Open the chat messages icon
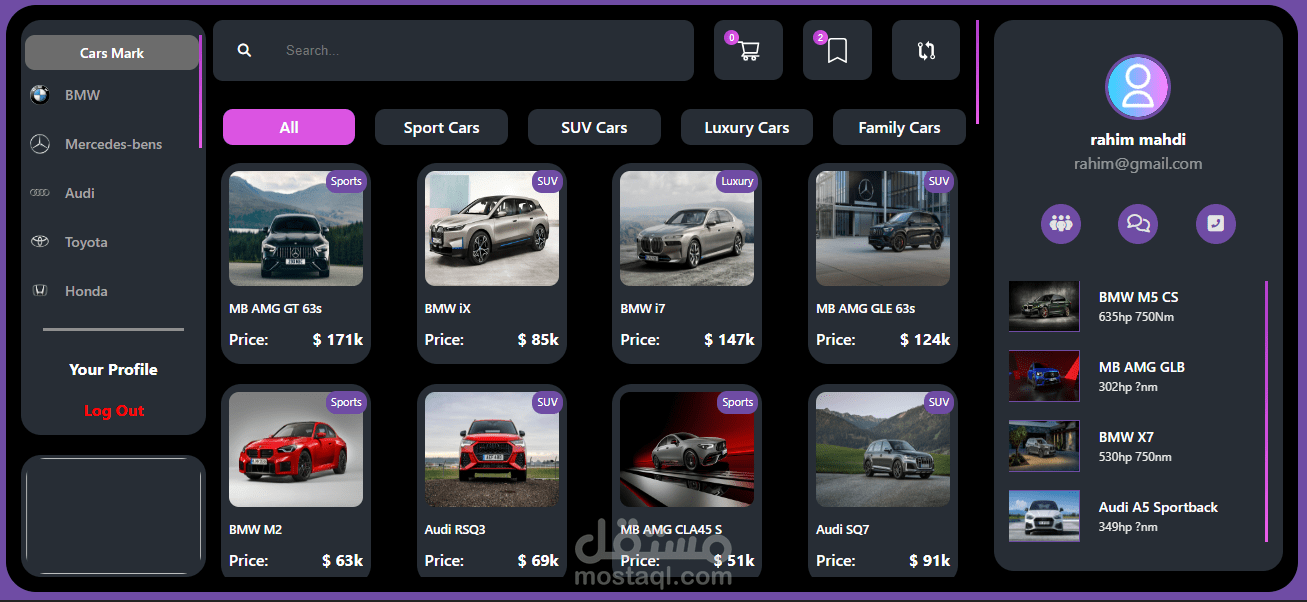 coord(1138,223)
